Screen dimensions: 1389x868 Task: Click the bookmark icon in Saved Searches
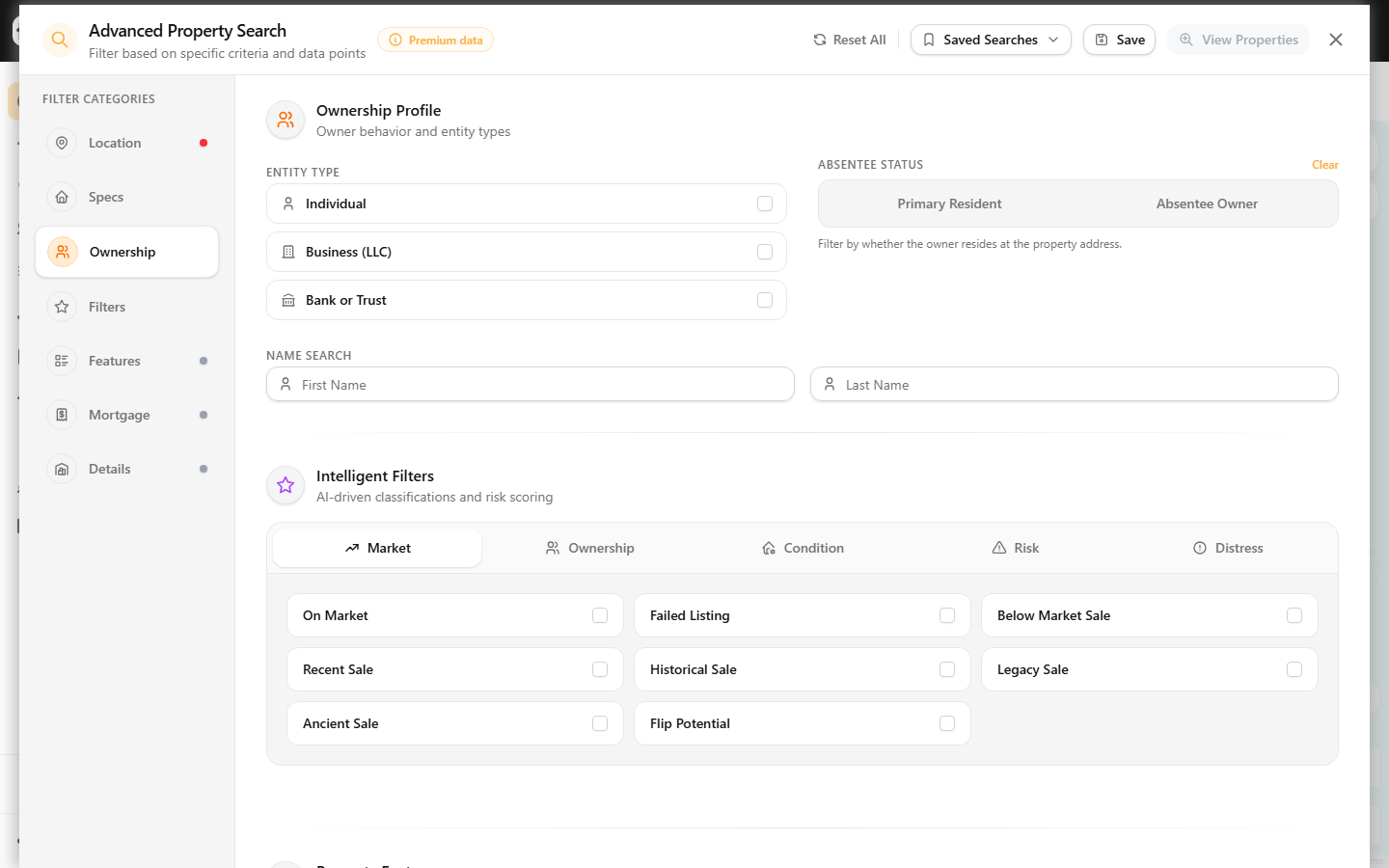click(x=929, y=40)
